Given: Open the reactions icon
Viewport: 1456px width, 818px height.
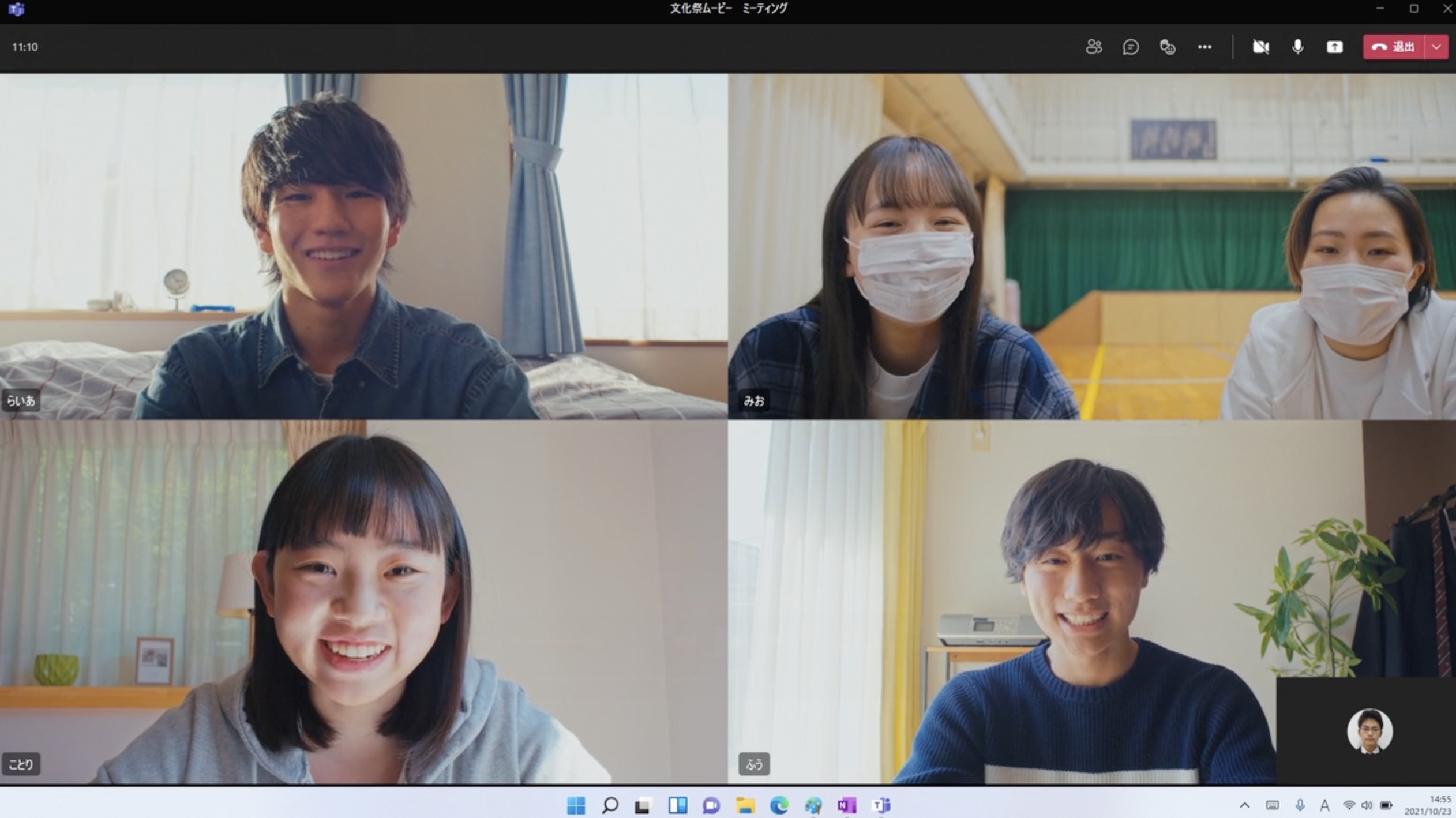Looking at the screenshot, I should (x=1167, y=47).
